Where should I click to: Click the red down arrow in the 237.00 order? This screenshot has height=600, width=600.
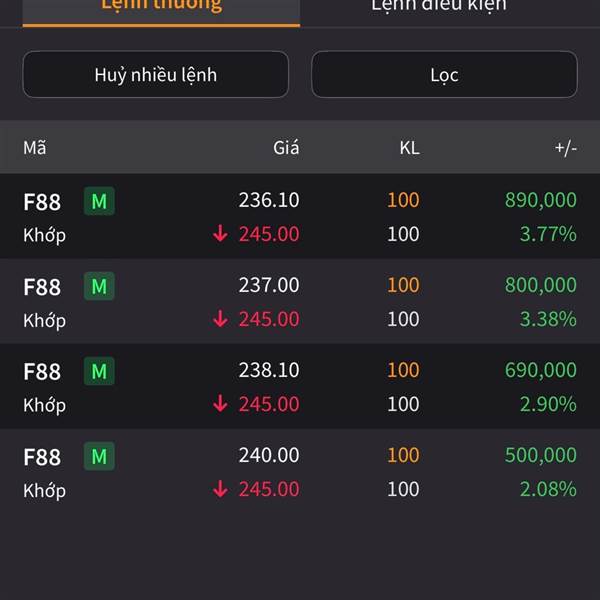(220, 319)
